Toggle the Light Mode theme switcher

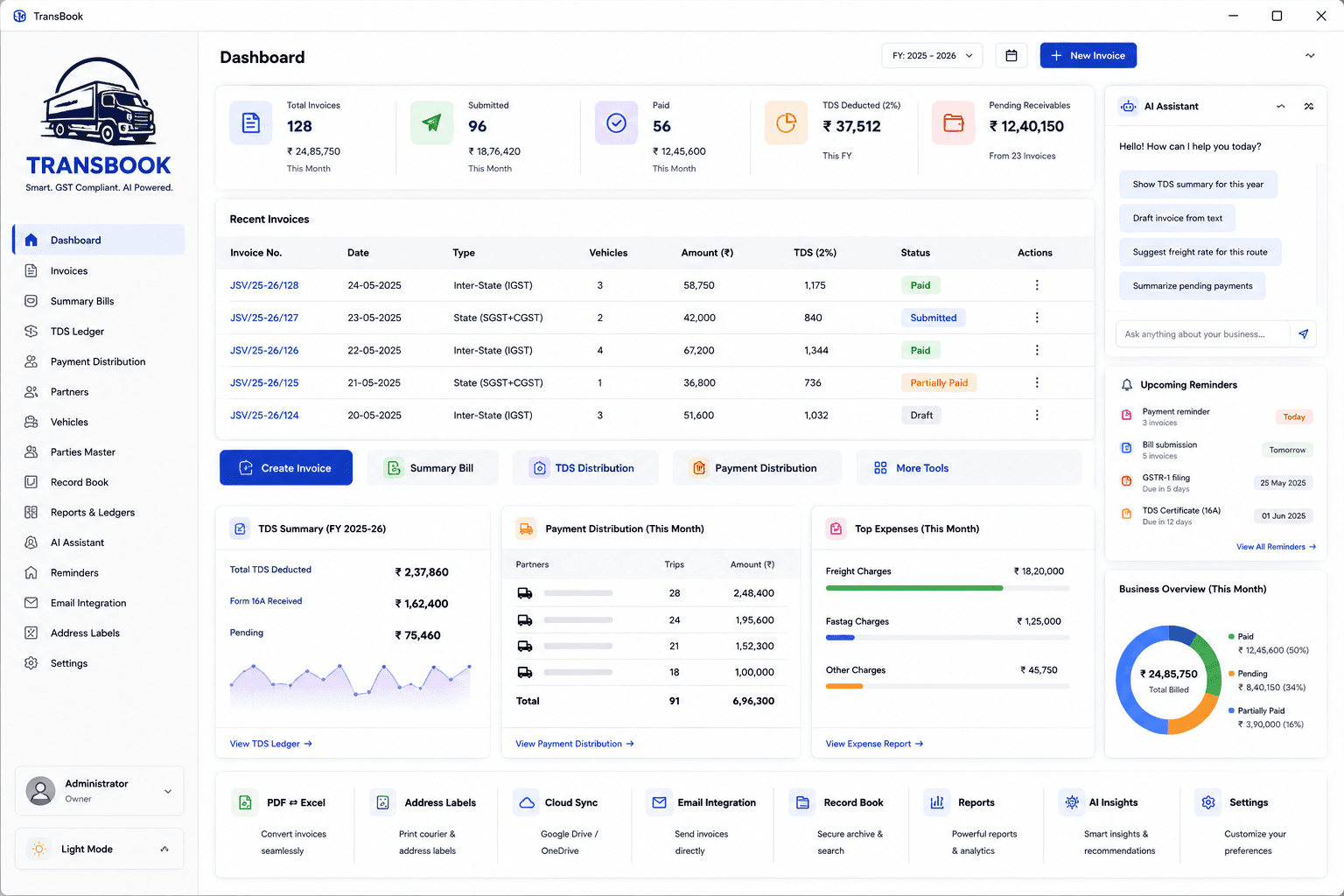99,849
